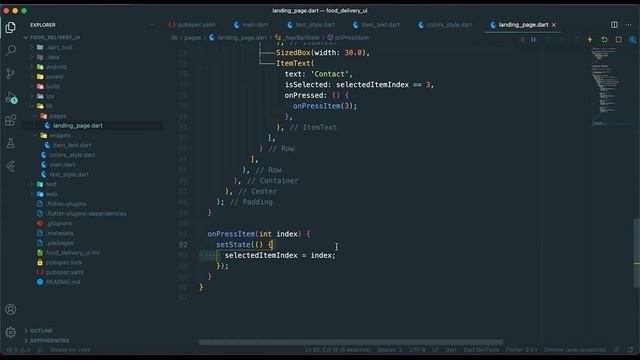Expand the .dart_tool folder
Viewport: 640px width, 360px height.
point(59,47)
